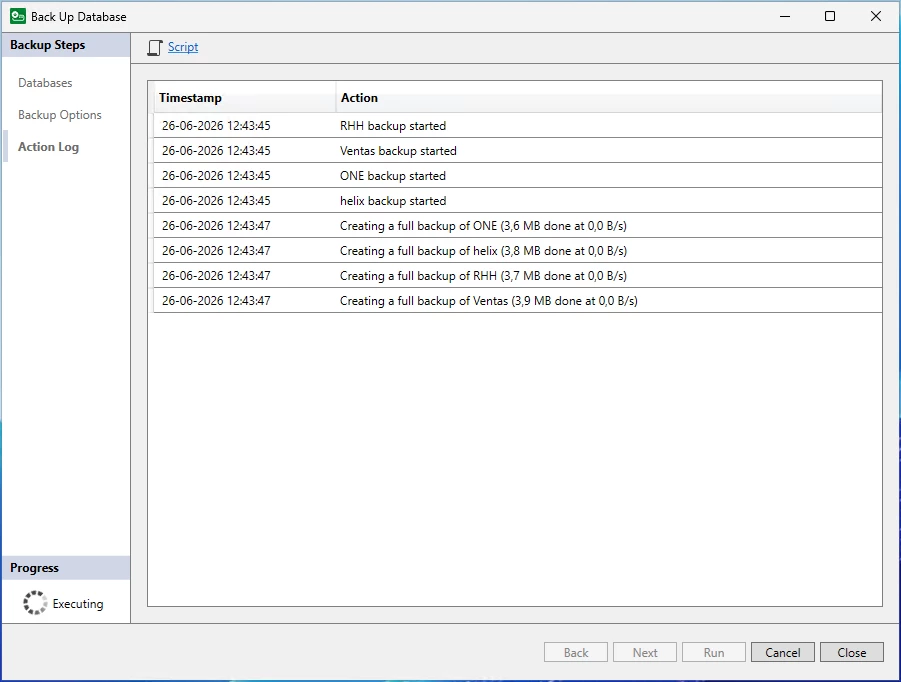This screenshot has height=682, width=901.
Task: Select Creating a full backup of ONE
Action: [517, 226]
